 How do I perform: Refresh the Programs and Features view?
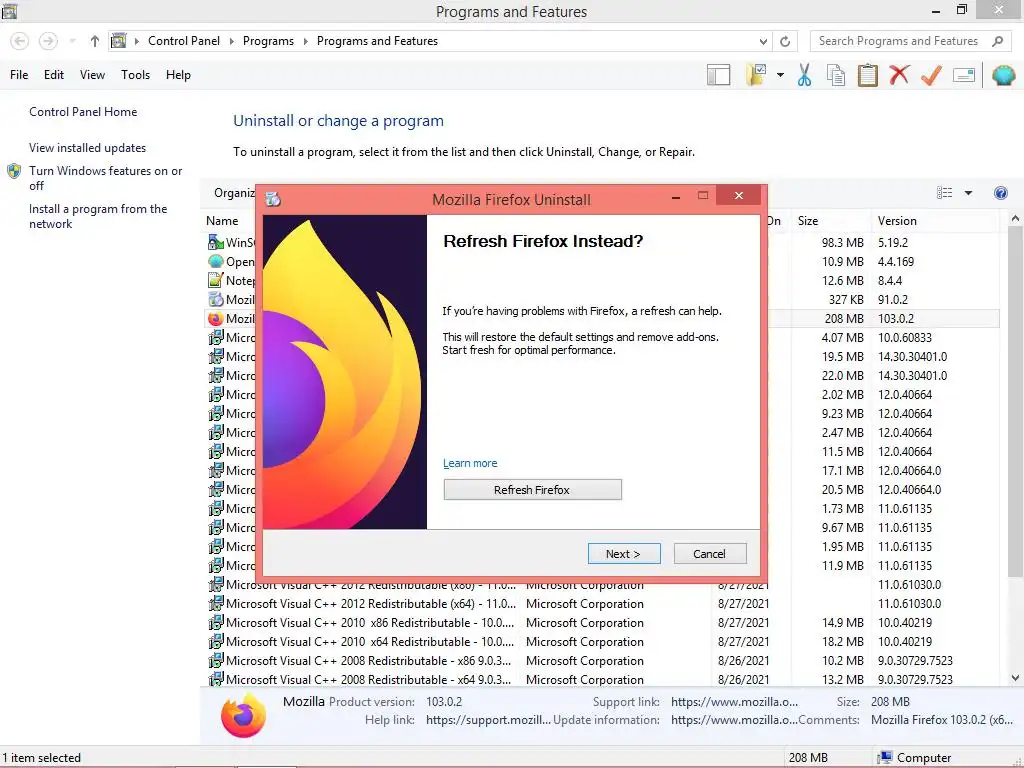point(785,41)
